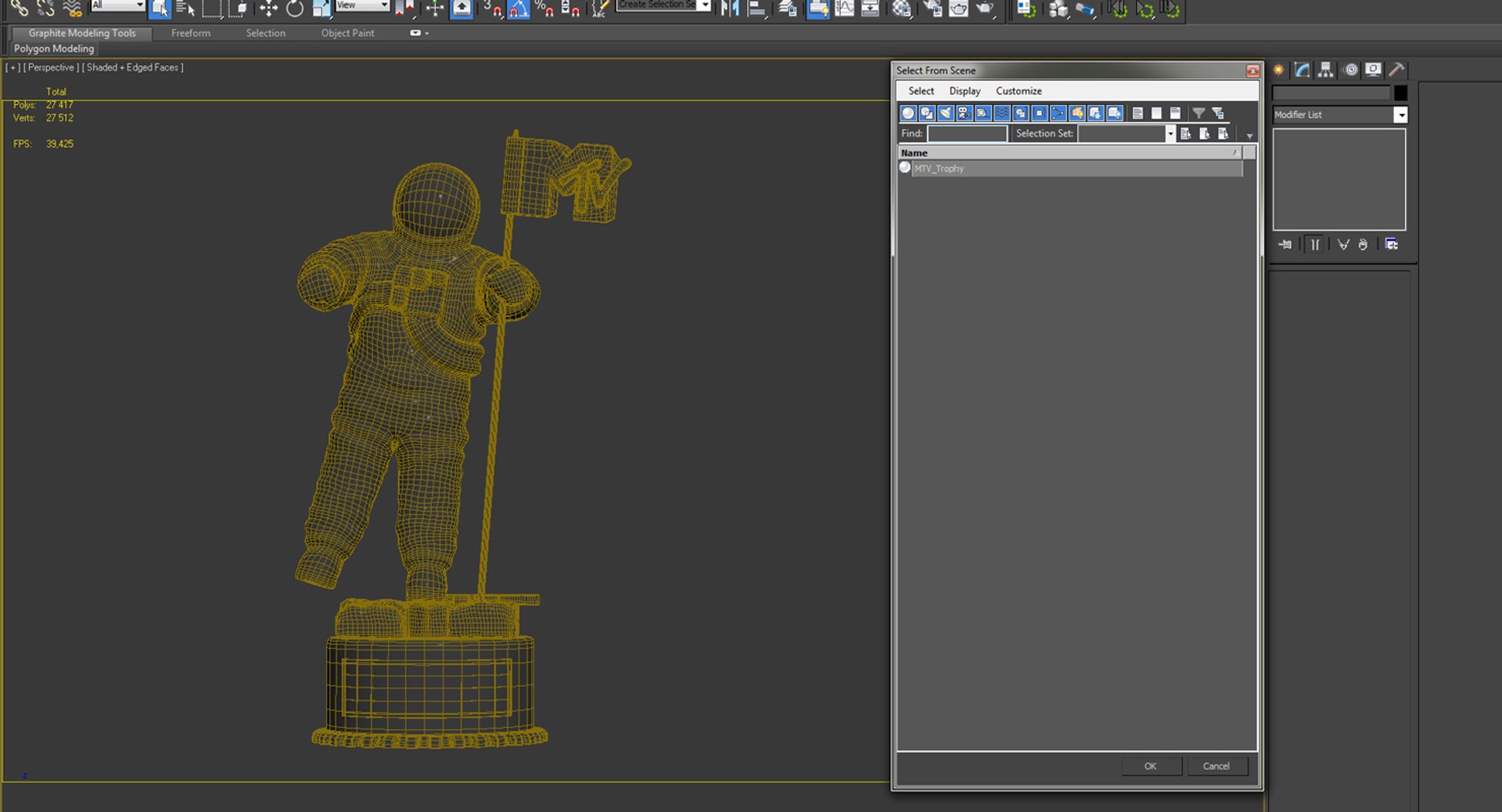The width and height of the screenshot is (1502, 812).
Task: Sort list by Name column header
Action: pos(1070,153)
